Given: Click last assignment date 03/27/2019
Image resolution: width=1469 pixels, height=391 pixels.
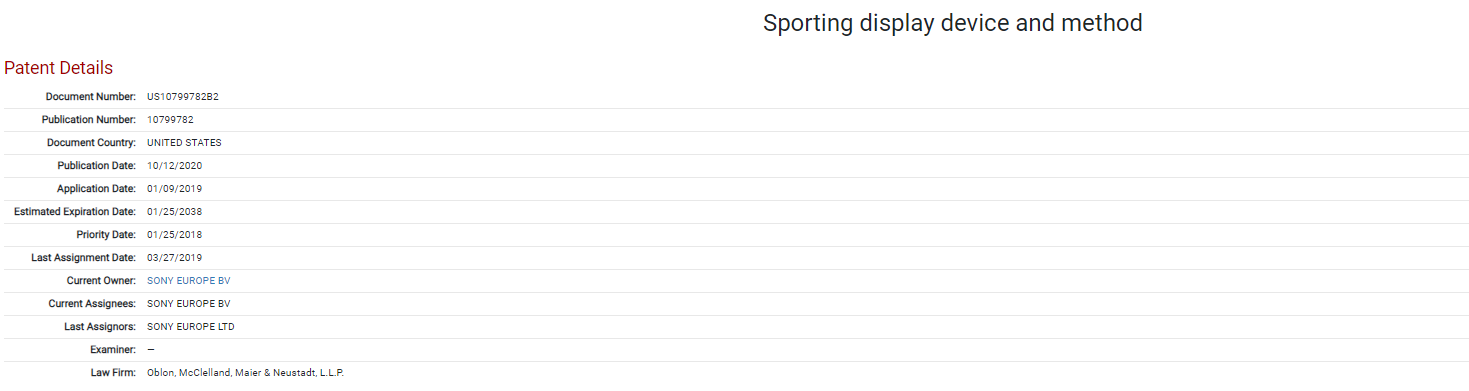Looking at the screenshot, I should (174, 258).
